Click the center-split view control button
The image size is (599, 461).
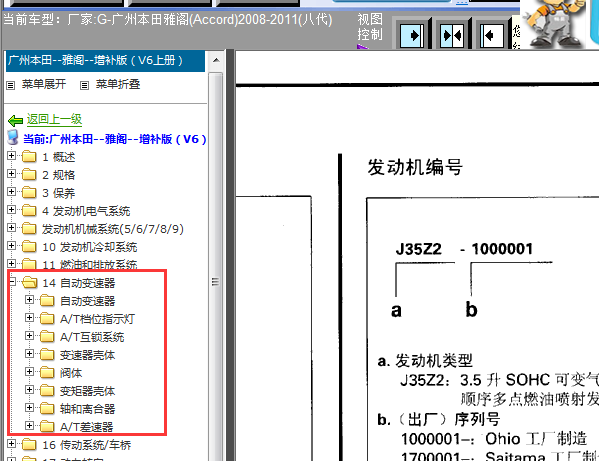[452, 36]
